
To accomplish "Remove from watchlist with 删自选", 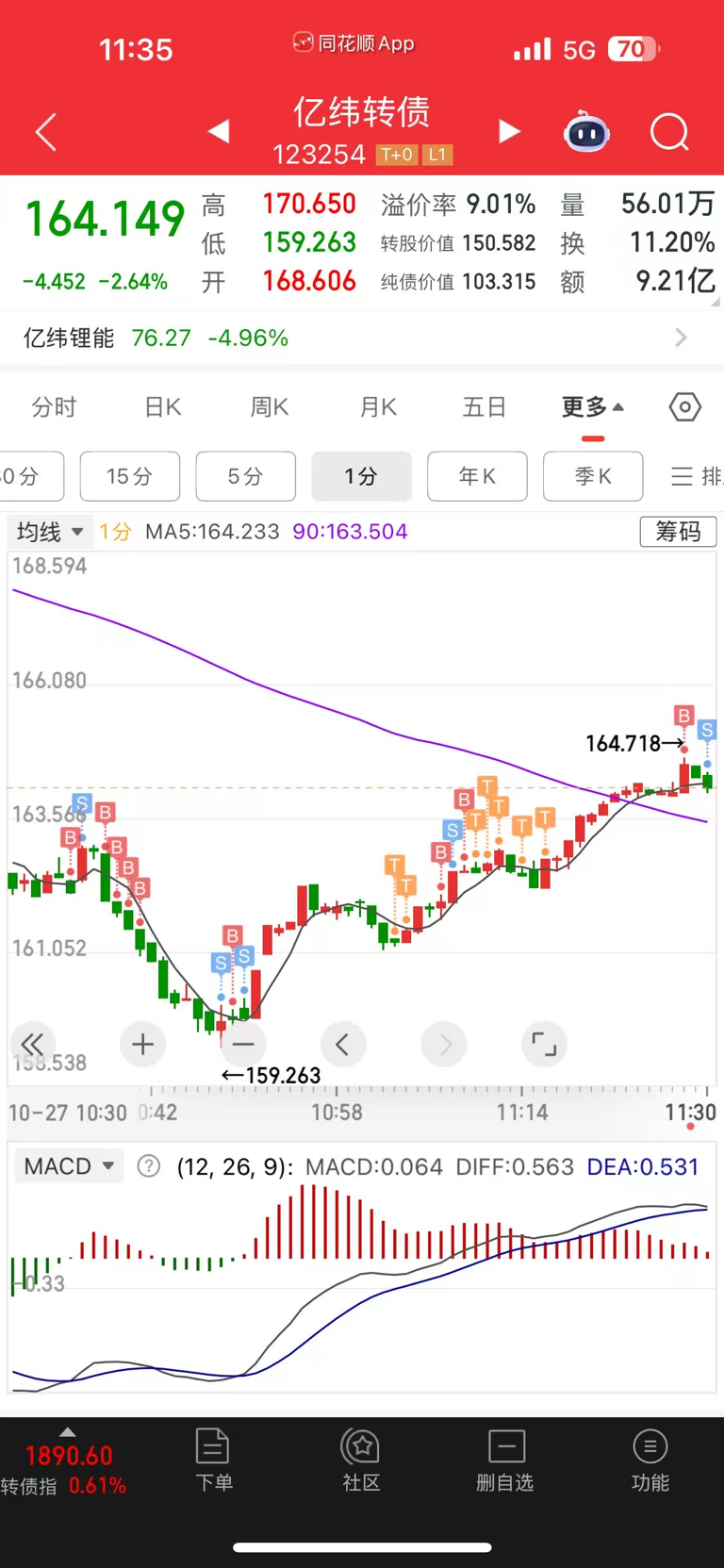I will (x=505, y=1460).
